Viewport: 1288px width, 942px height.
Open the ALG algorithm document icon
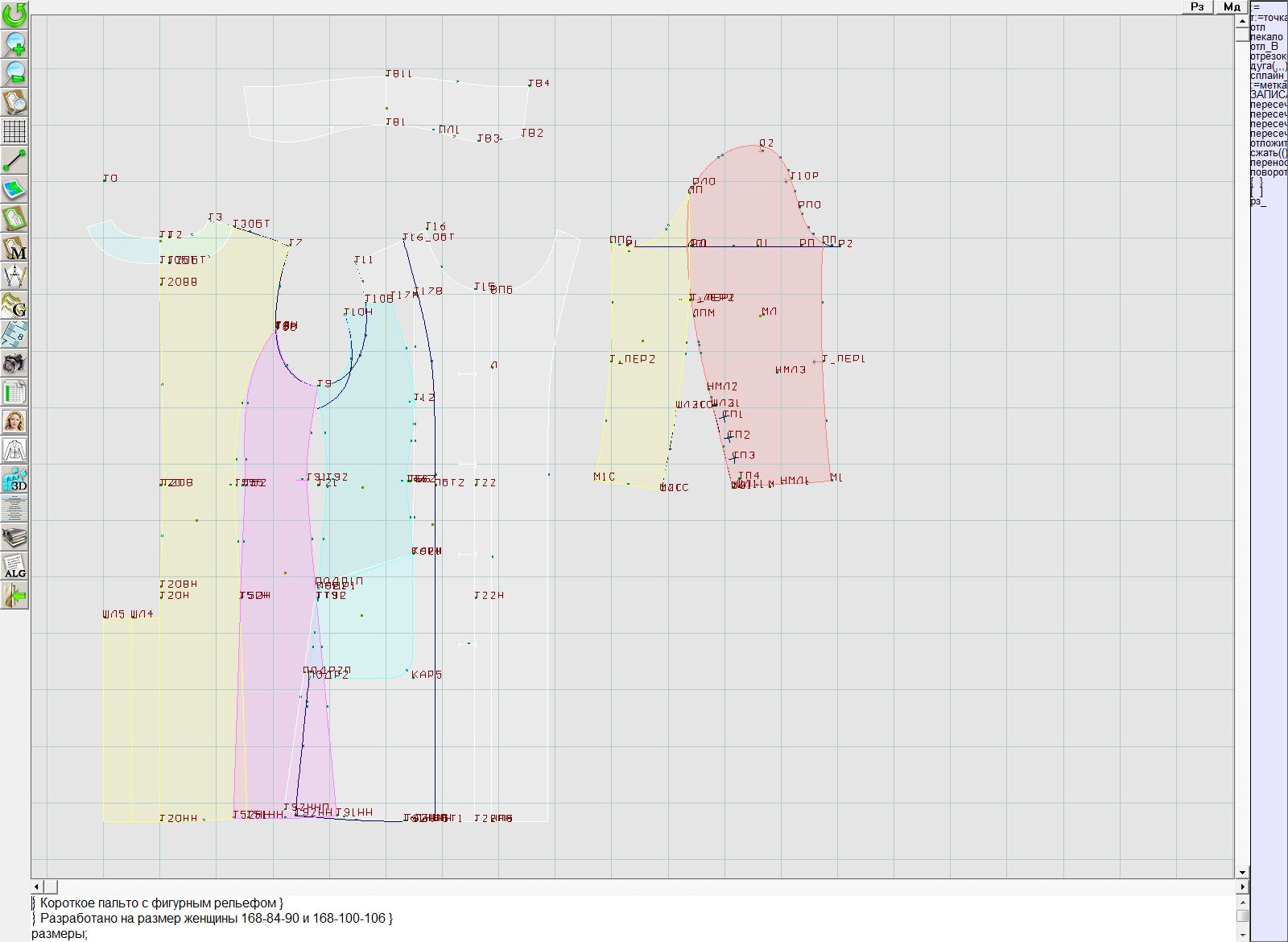coord(14,566)
